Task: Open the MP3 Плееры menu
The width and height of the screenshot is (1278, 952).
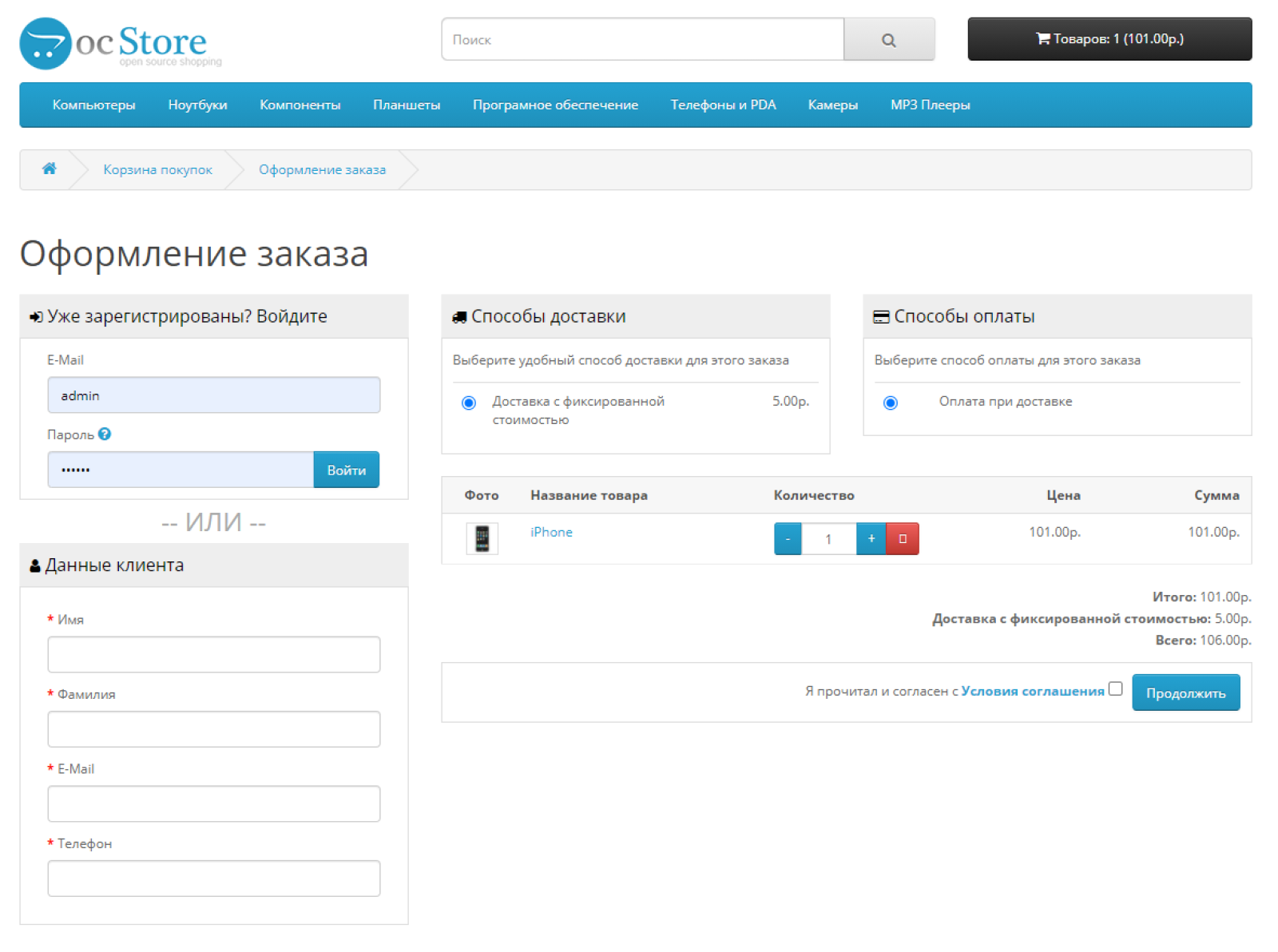Action: 931,105
